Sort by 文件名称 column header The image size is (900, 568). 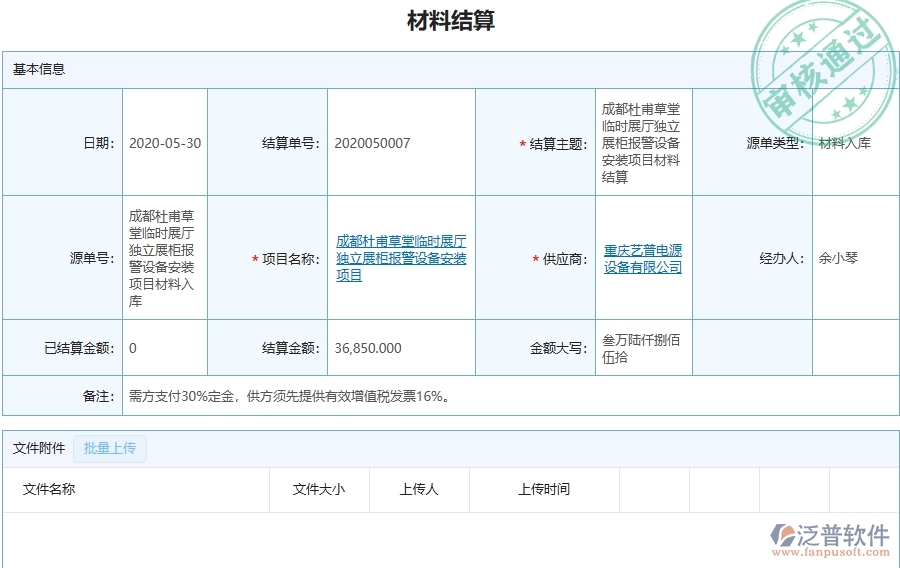(x=49, y=489)
